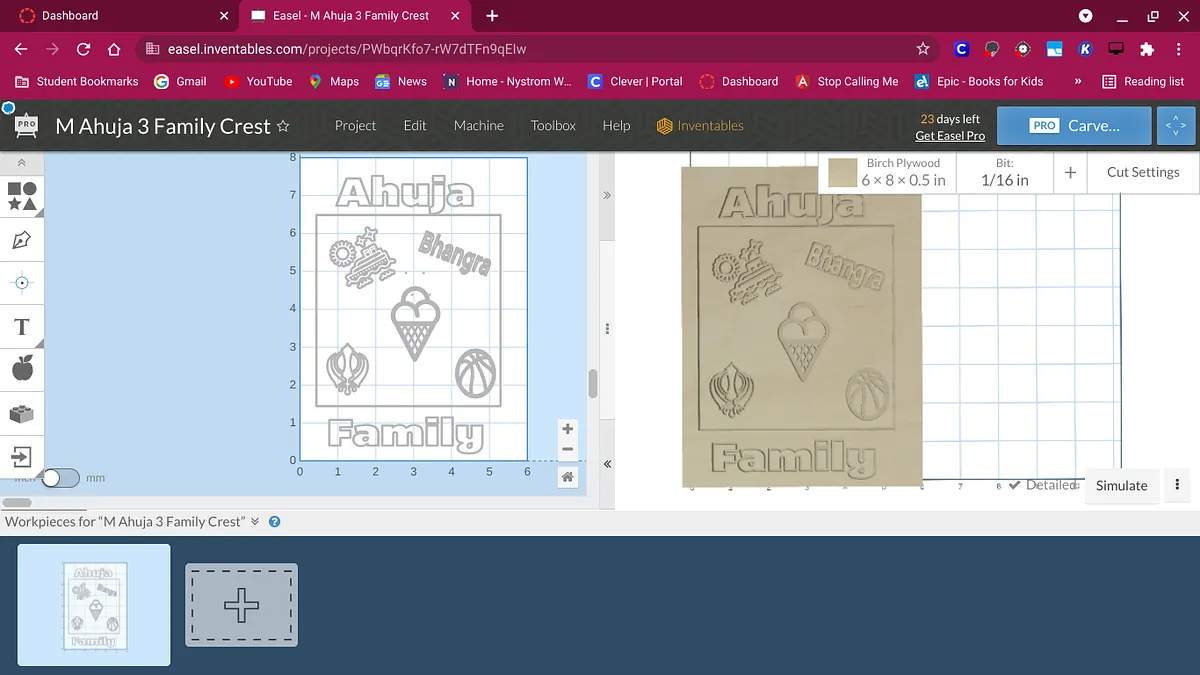Open the Gmail bookmark
The width and height of the screenshot is (1200, 675).
pos(180,81)
